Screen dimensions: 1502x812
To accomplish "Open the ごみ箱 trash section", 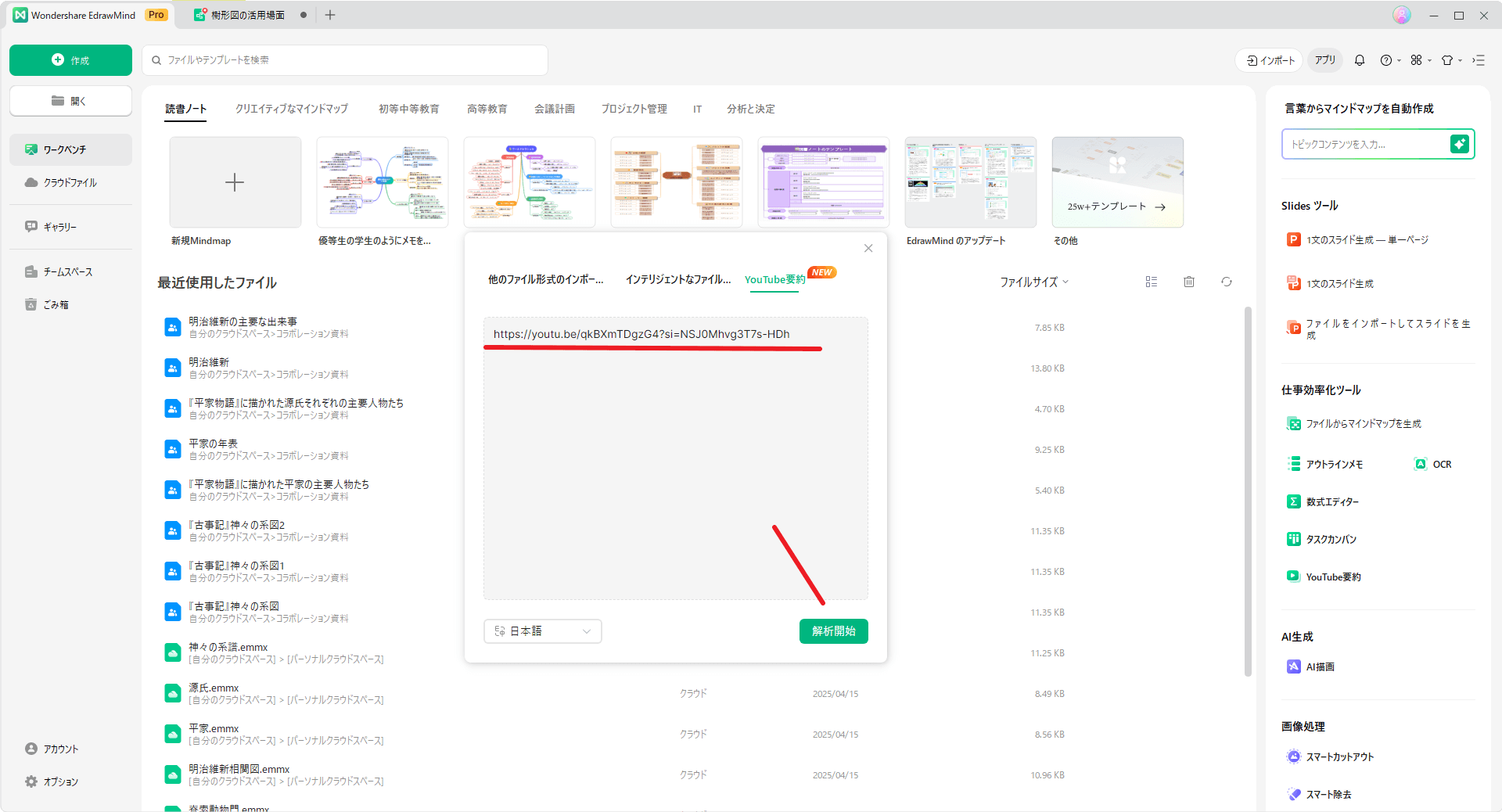I will (x=70, y=304).
